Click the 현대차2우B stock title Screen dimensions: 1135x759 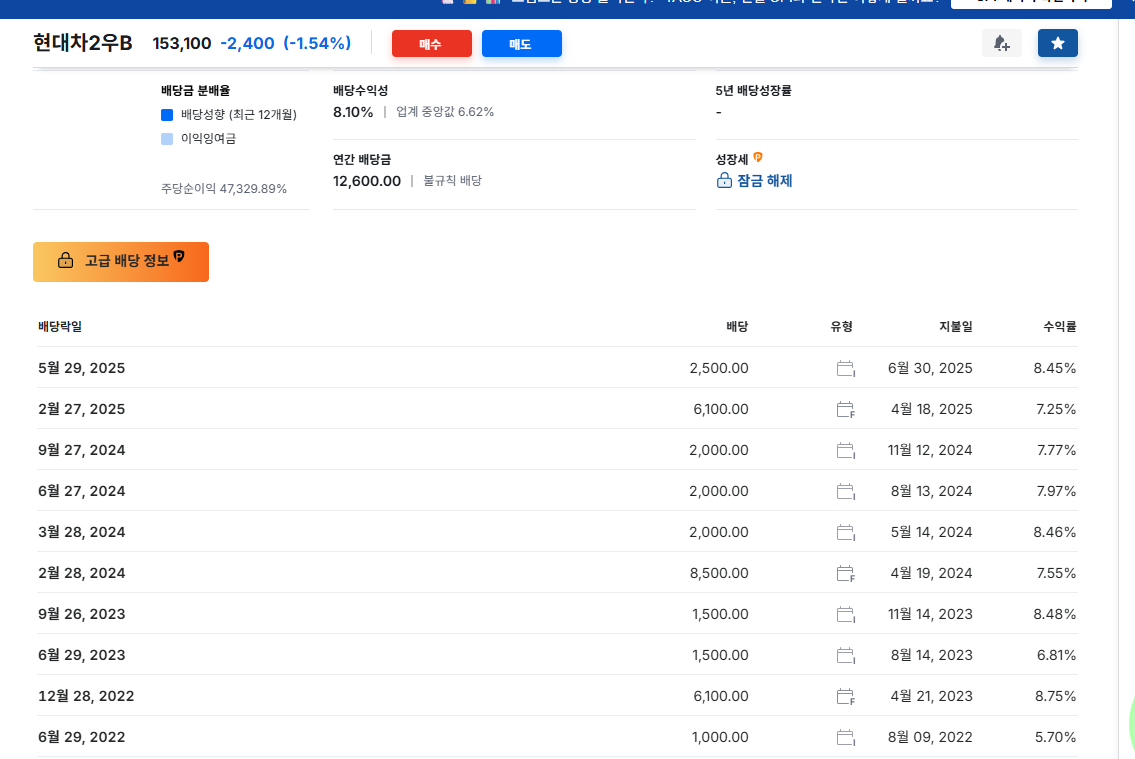[x=83, y=43]
